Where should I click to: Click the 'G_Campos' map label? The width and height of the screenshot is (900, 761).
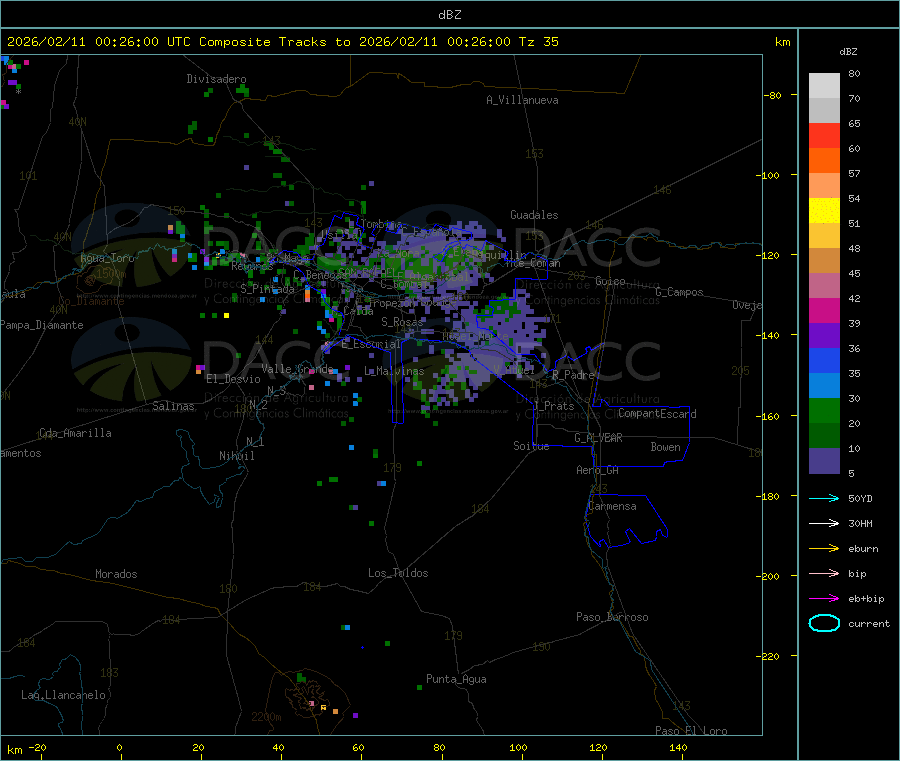pyautogui.click(x=679, y=292)
